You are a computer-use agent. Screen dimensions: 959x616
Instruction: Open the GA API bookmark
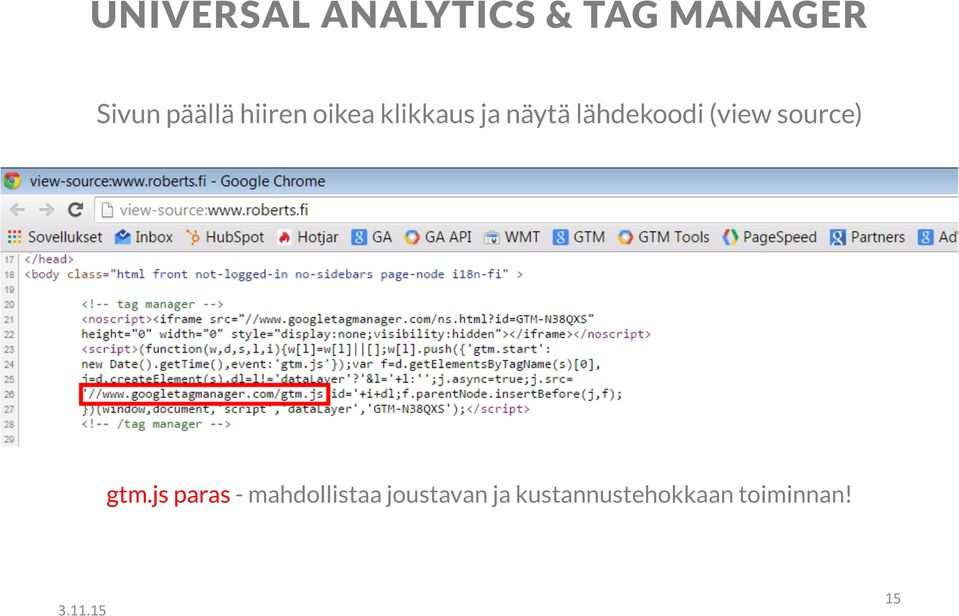[438, 237]
